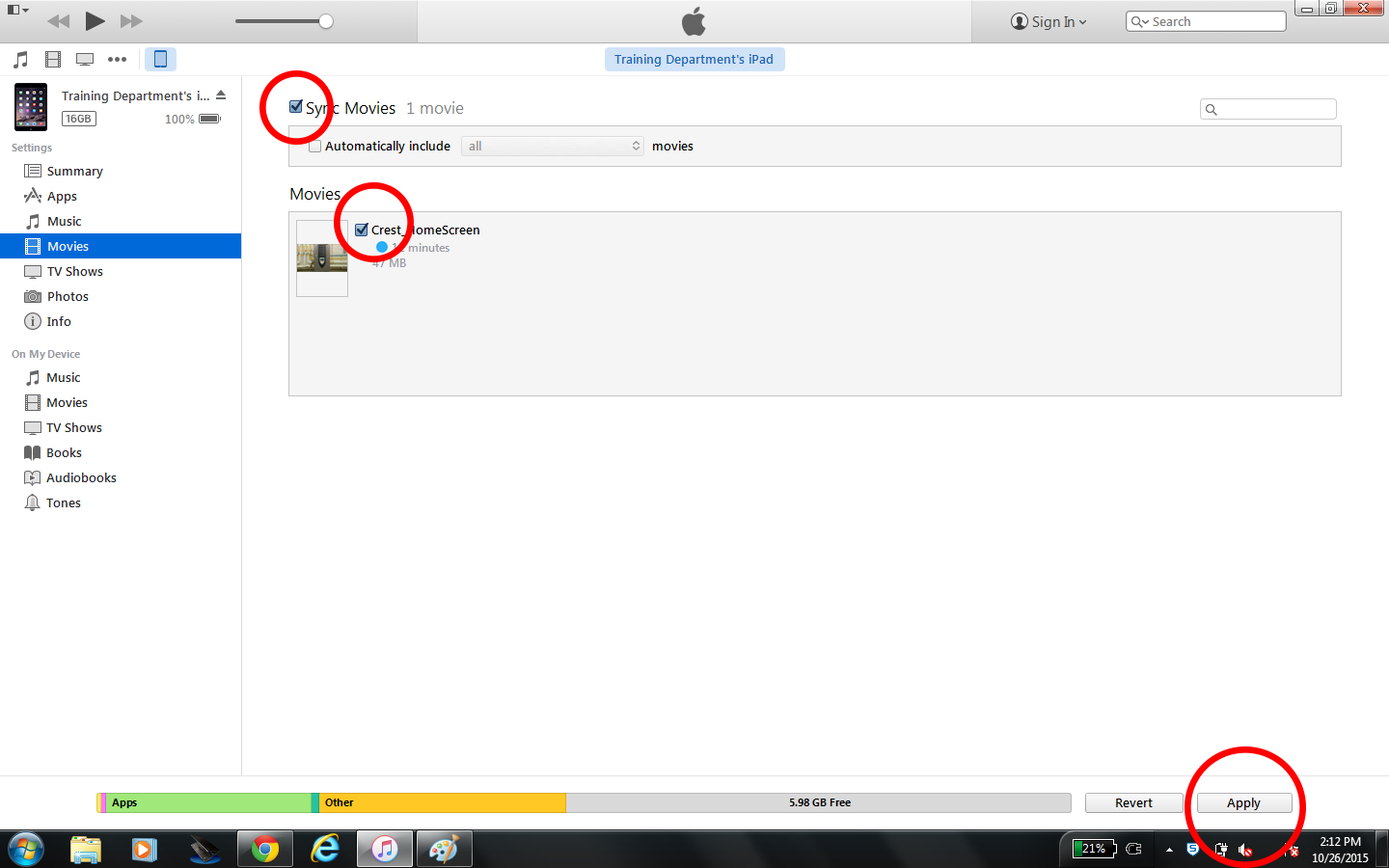Skip back to the previous track
This screenshot has height=868, width=1389.
click(59, 21)
